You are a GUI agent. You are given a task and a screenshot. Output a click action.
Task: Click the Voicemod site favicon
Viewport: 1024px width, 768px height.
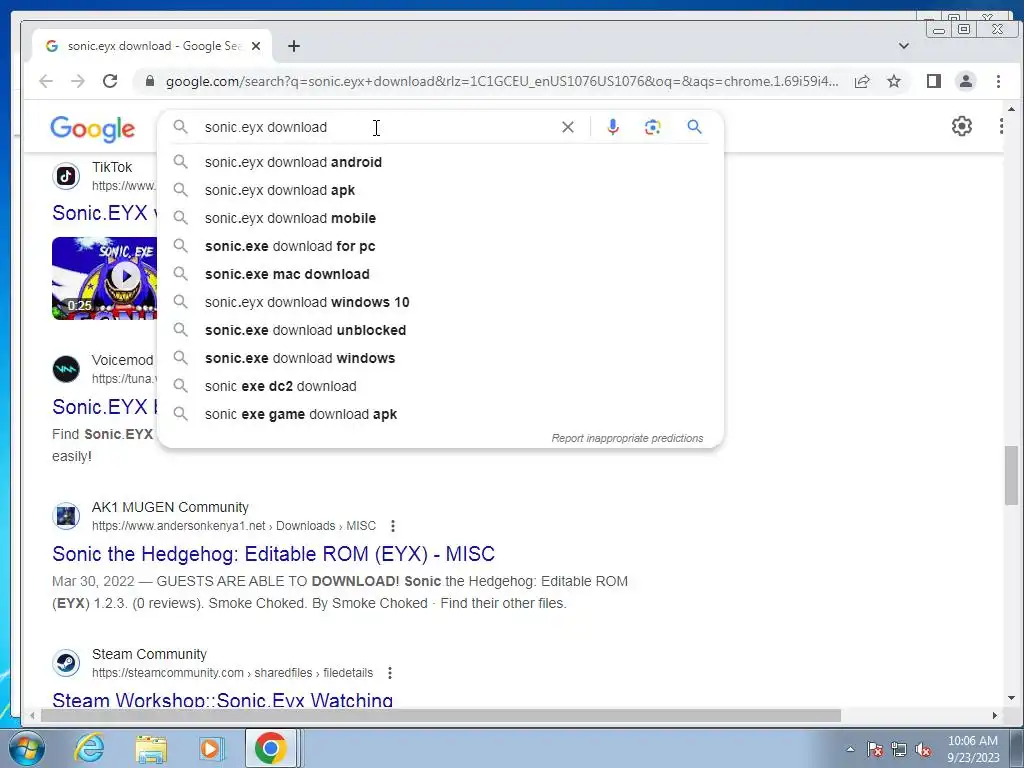(66, 369)
